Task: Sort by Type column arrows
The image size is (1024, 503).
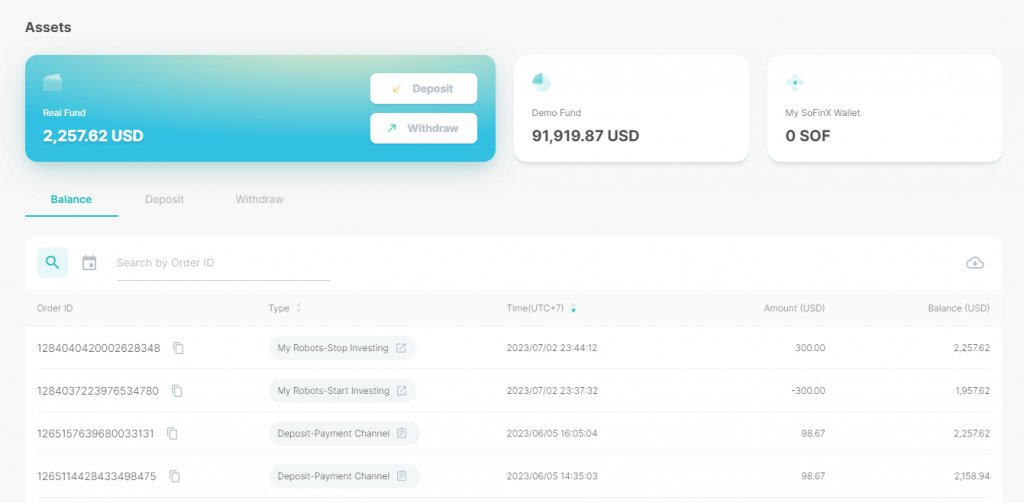Action: 298,308
